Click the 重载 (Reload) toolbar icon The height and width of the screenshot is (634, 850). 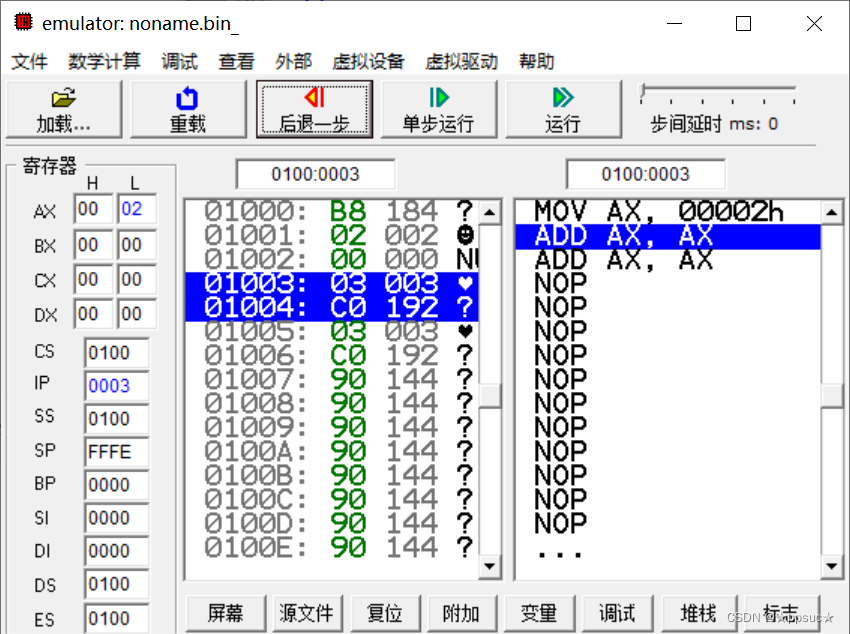188,109
